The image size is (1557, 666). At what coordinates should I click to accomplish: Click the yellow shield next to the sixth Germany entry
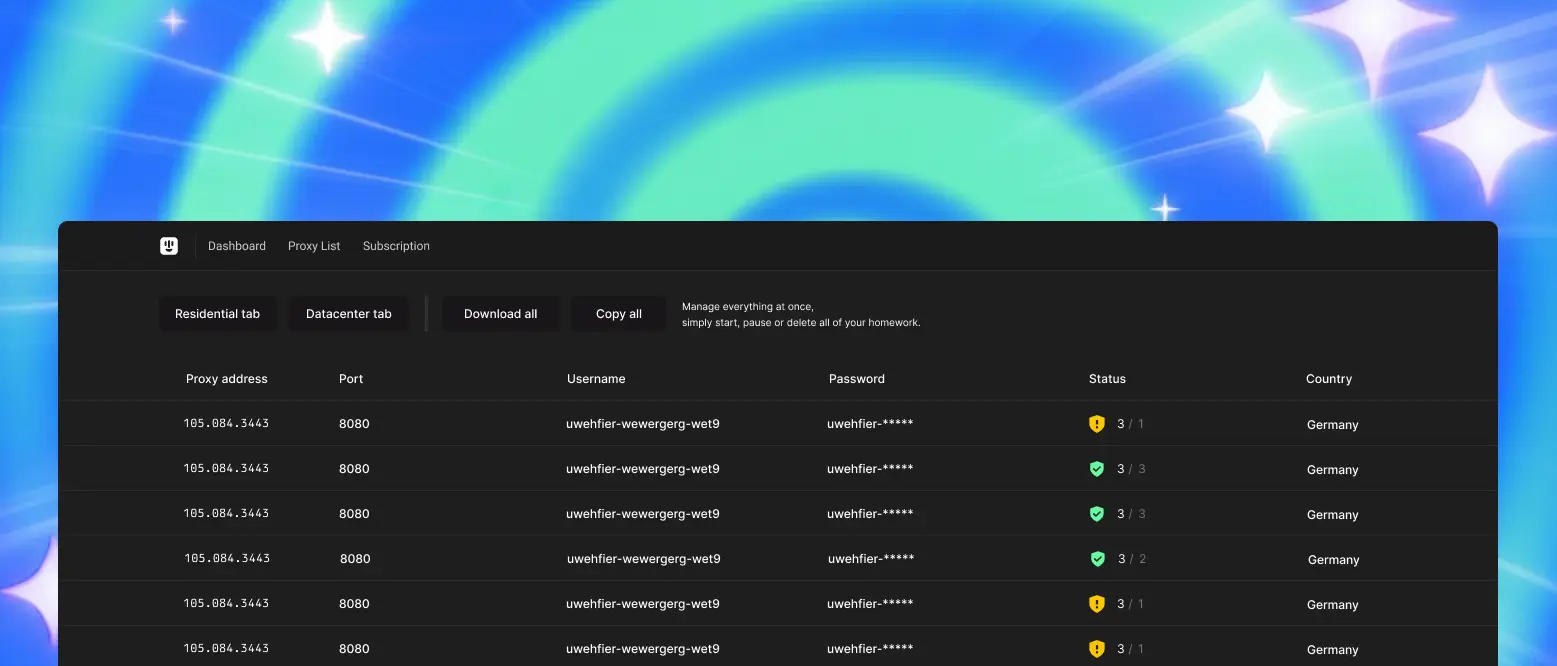pyautogui.click(x=1097, y=648)
